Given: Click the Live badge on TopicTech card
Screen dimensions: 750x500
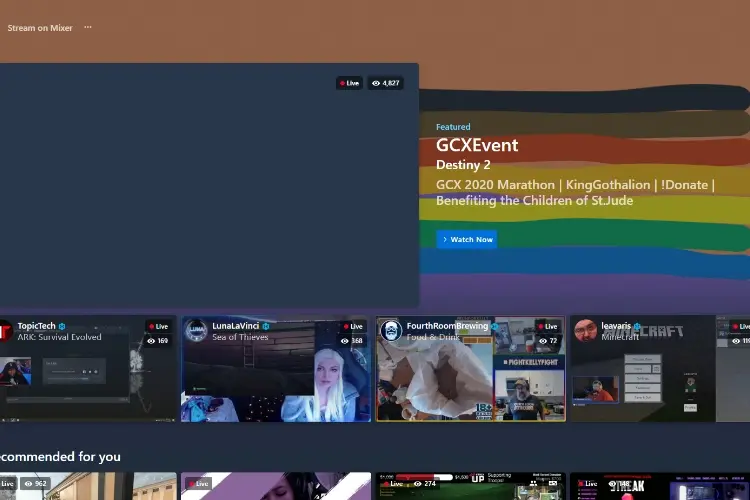Looking at the screenshot, I should click(x=159, y=326).
